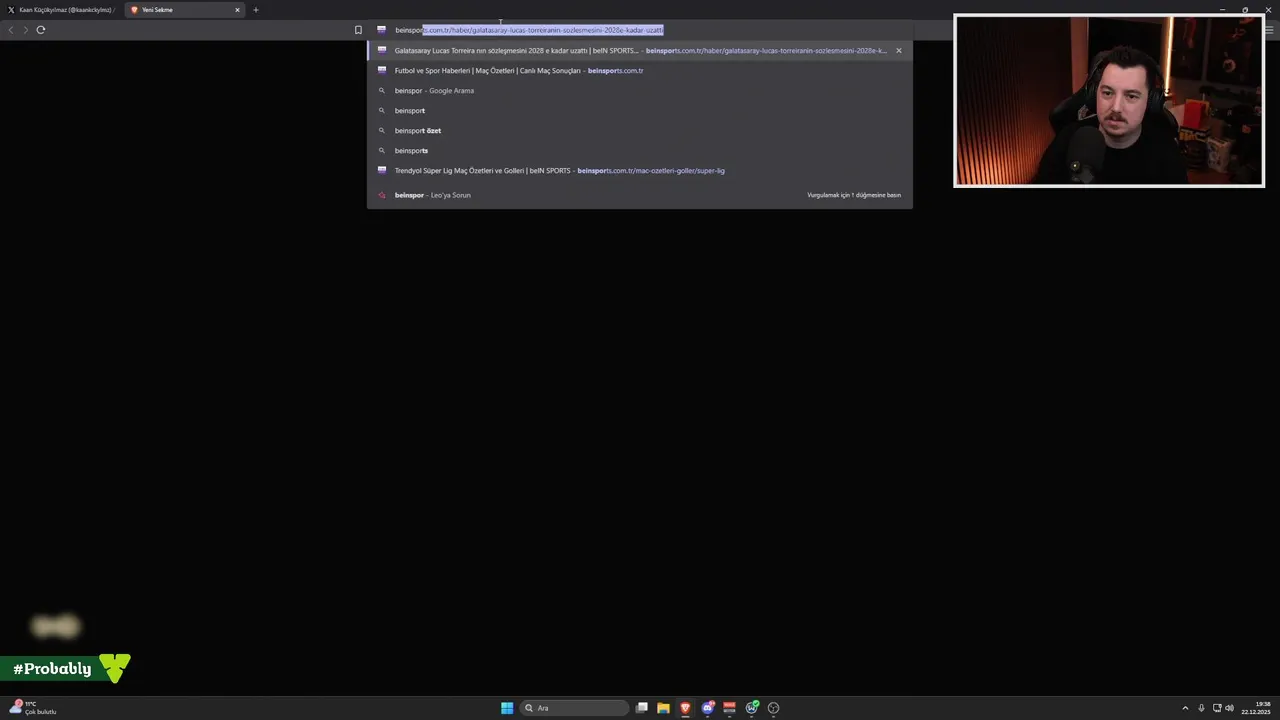Image resolution: width=1280 pixels, height=720 pixels.
Task: Click the microphone tray icon
Action: point(1201,708)
